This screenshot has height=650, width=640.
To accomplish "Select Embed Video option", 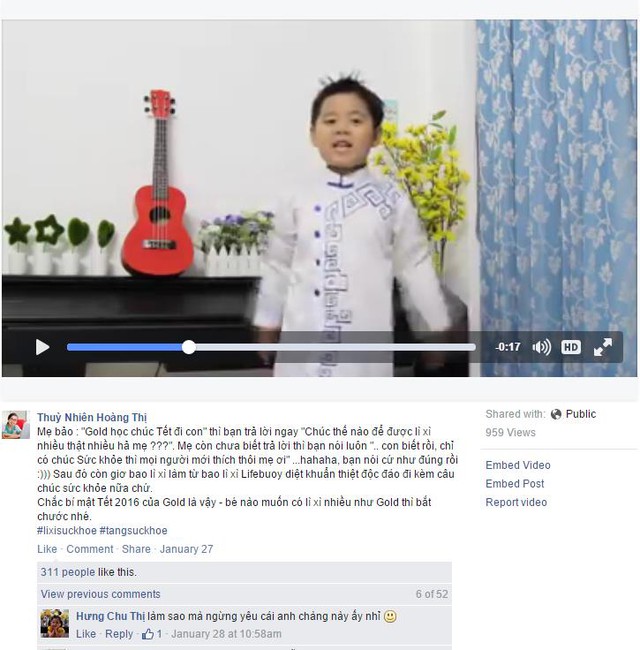I will 518,465.
